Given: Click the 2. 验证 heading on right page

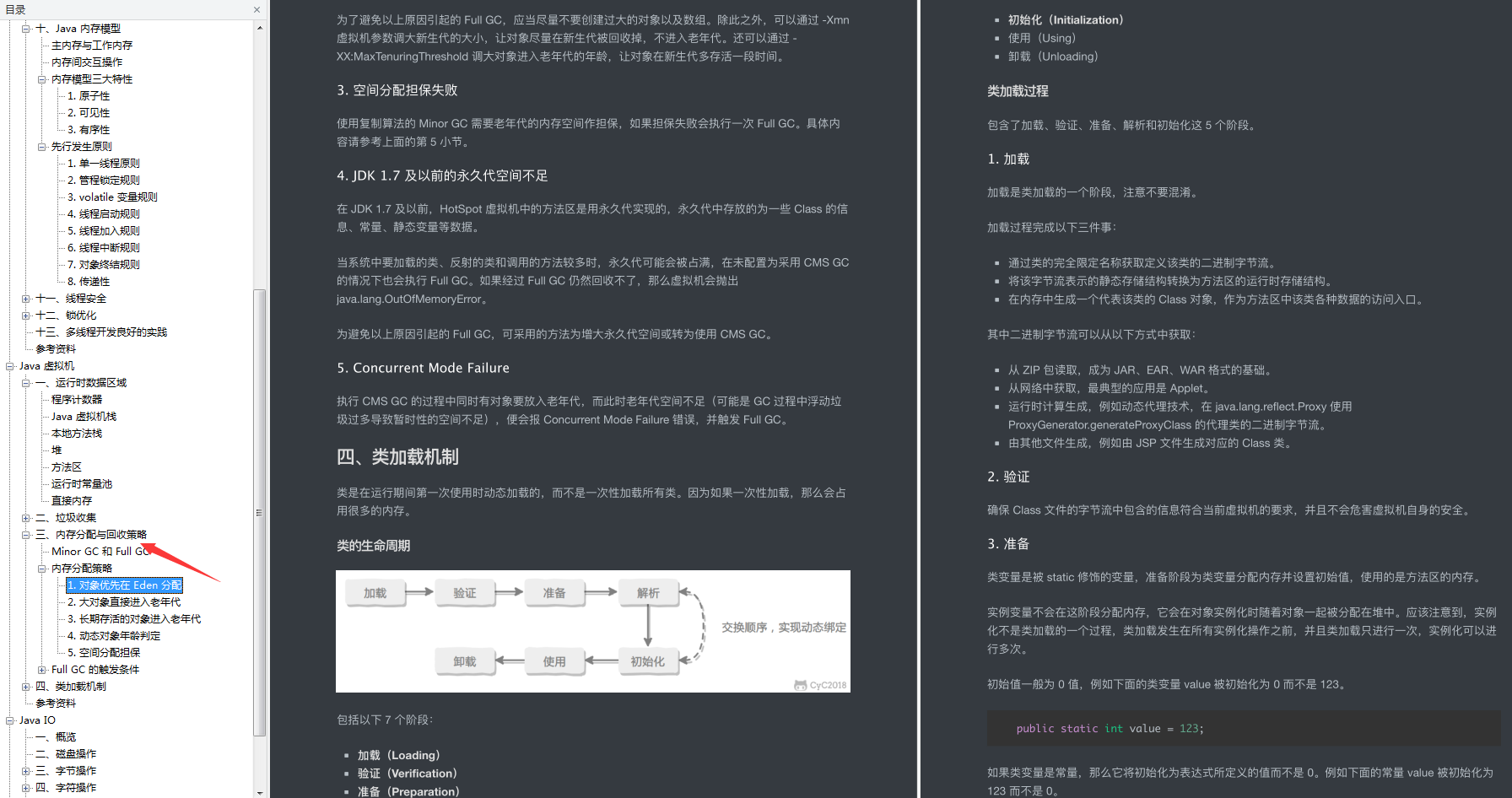Looking at the screenshot, I should (x=1008, y=477).
